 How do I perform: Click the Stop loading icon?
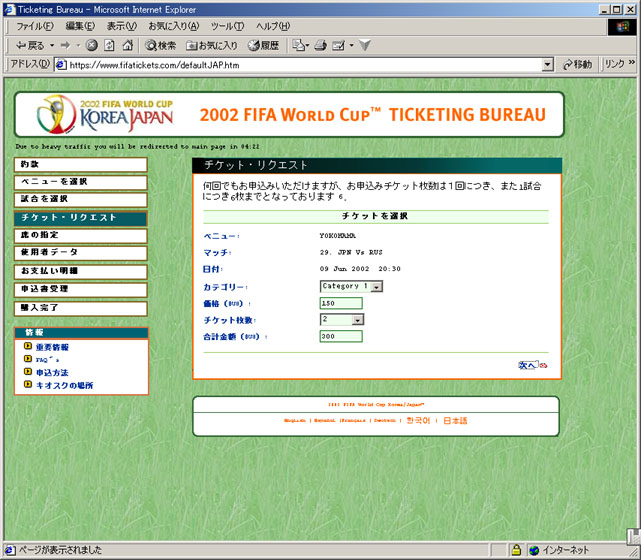[92, 45]
